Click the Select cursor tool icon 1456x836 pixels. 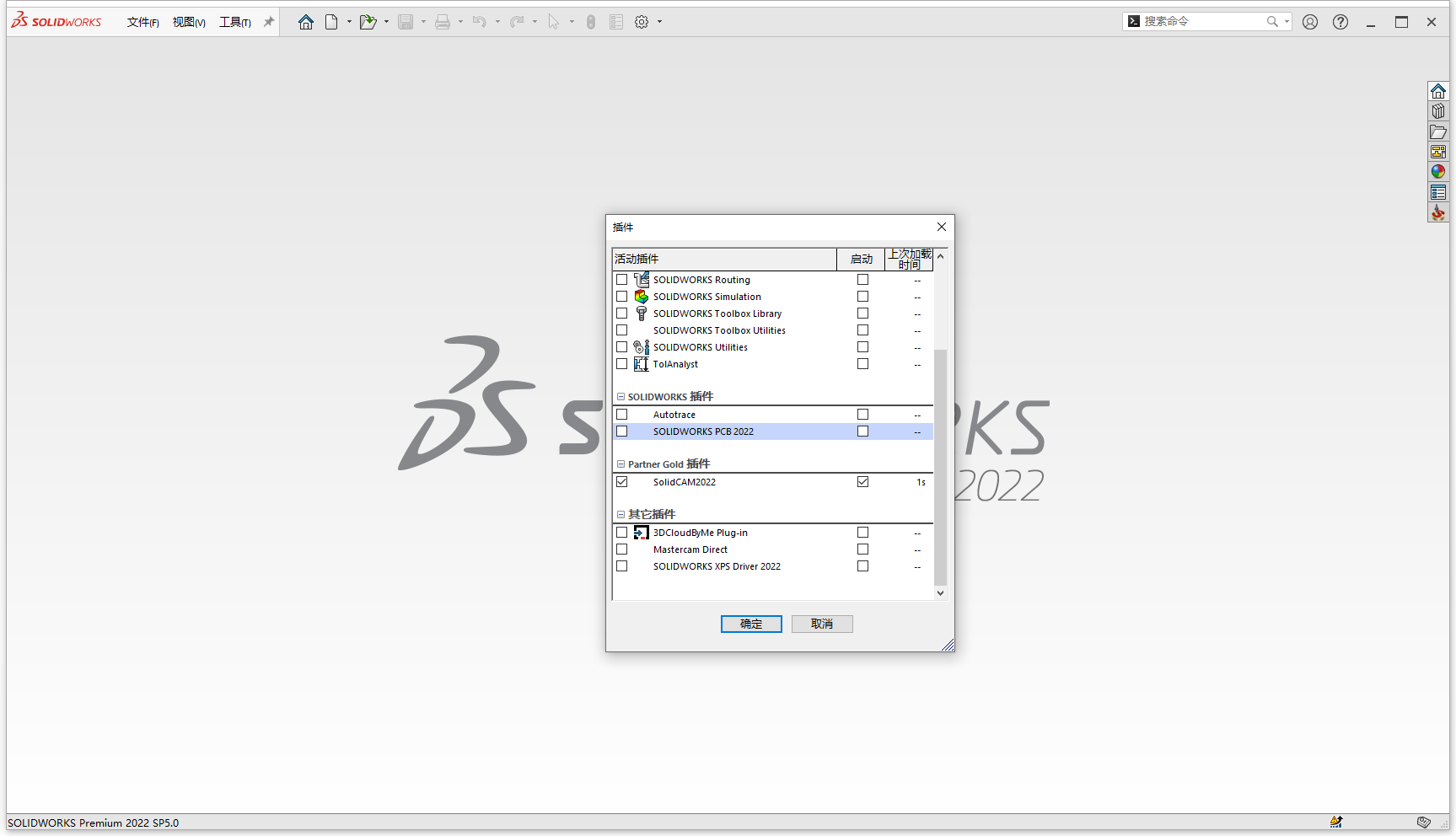click(x=554, y=22)
